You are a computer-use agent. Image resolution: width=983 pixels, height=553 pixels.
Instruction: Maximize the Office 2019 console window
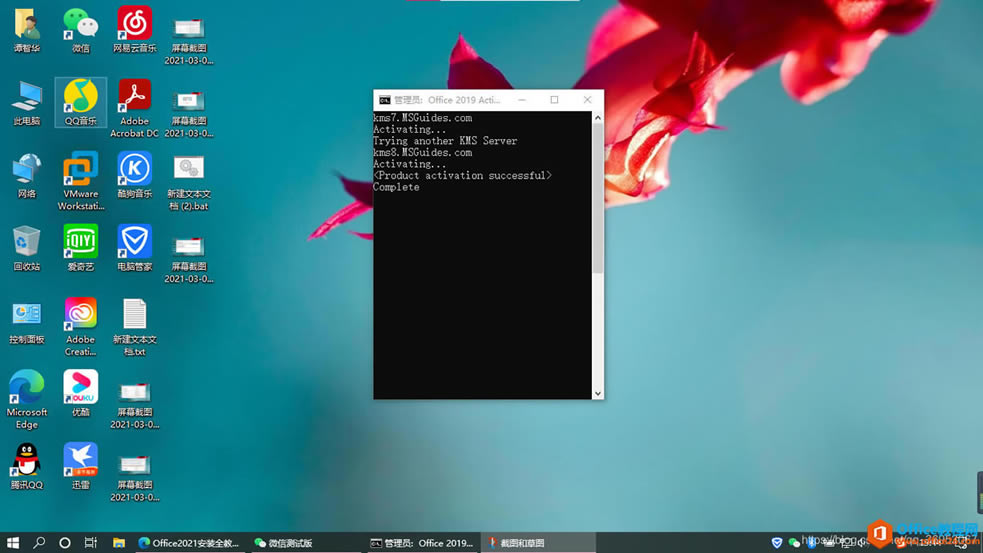coord(554,100)
